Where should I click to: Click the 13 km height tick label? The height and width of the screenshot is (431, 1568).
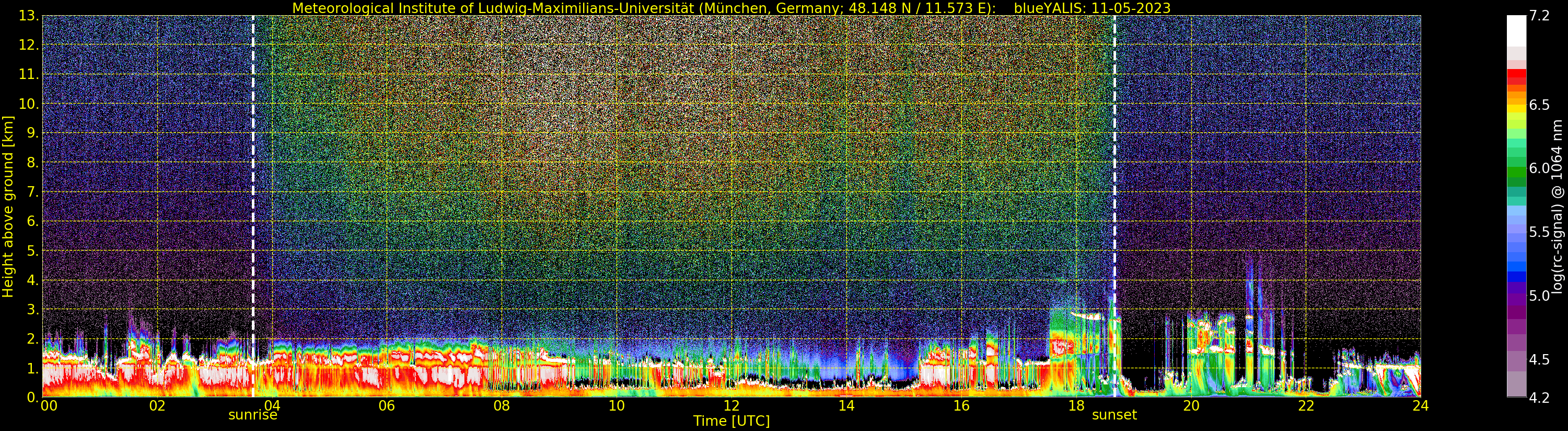[x=28, y=16]
